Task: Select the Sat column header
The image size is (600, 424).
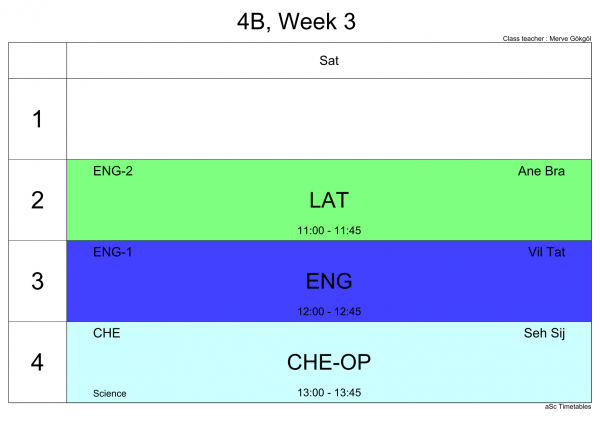Action: tap(329, 60)
